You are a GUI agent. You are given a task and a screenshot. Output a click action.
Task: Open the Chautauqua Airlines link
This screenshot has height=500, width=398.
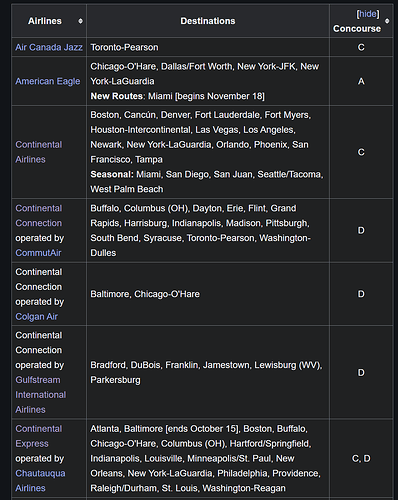pyautogui.click(x=40, y=481)
